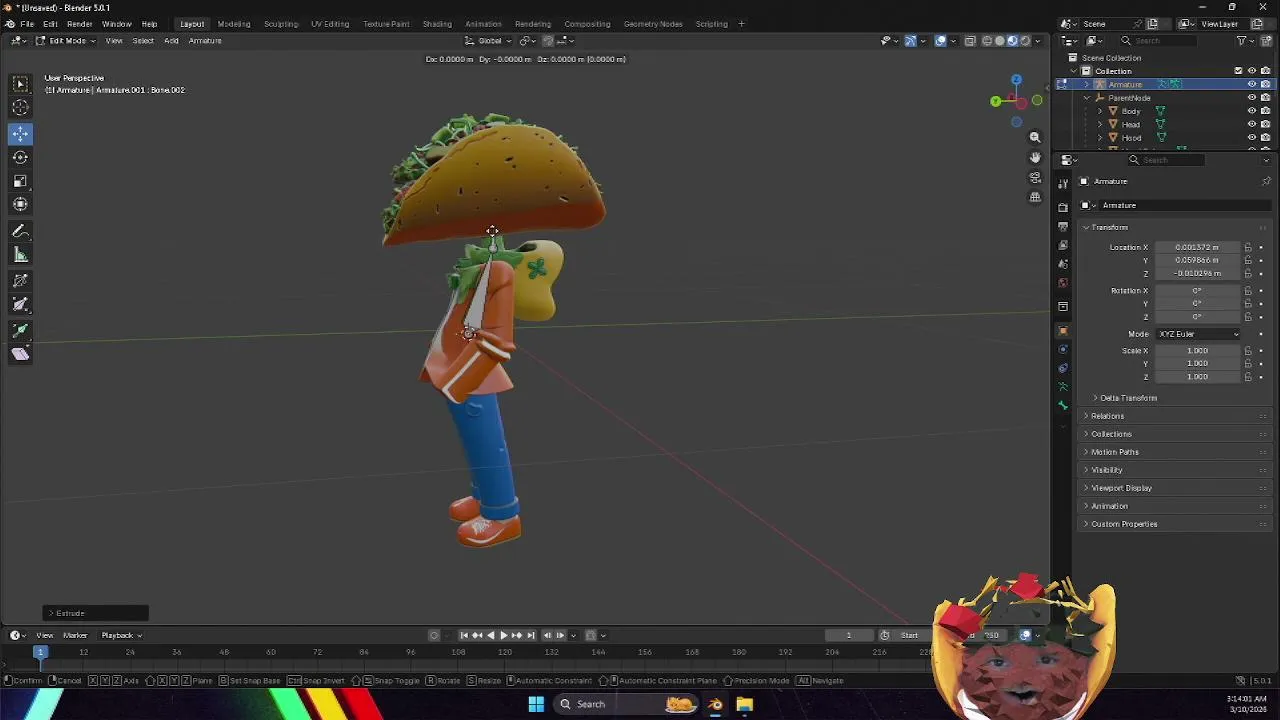Open the Edit Mode dropdown
This screenshot has width=1280, height=720.
click(66, 41)
